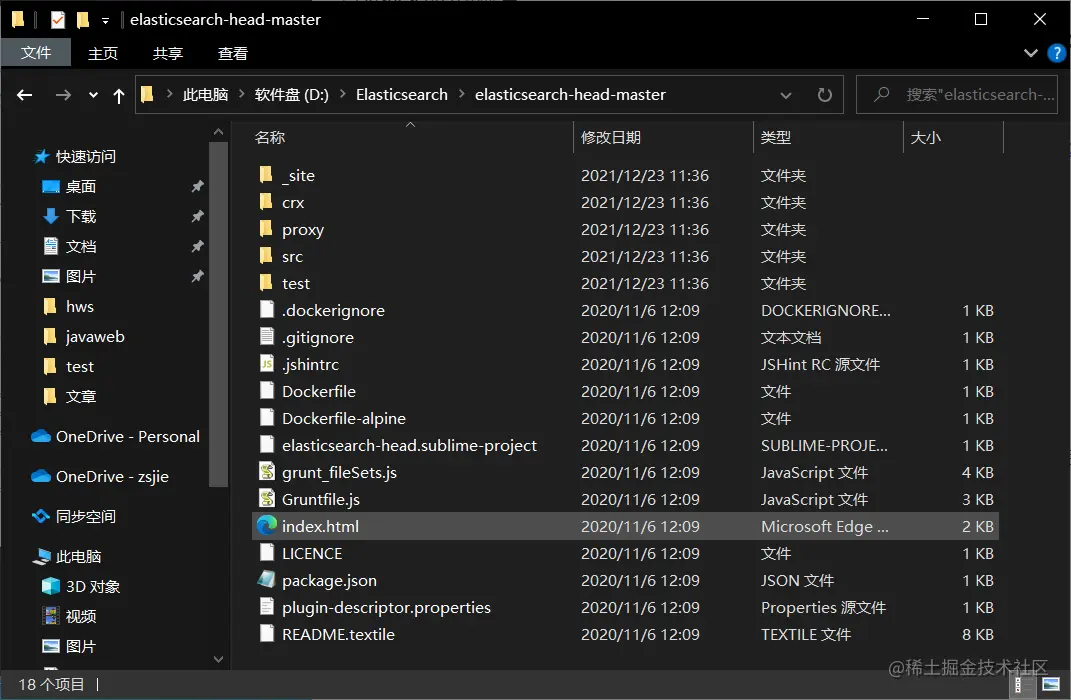
Task: Unpin 图片 from quick access
Action: (x=197, y=276)
